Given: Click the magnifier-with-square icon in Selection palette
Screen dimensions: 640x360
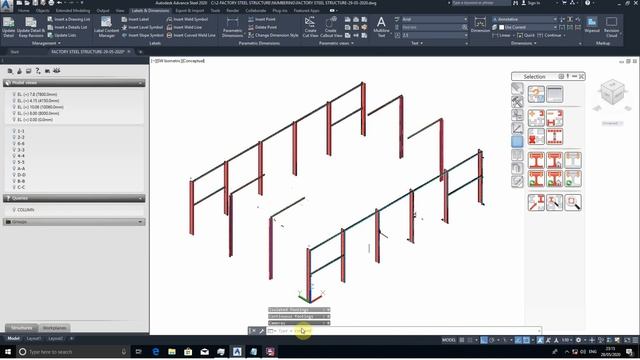Looking at the screenshot, I should pyautogui.click(x=573, y=202).
